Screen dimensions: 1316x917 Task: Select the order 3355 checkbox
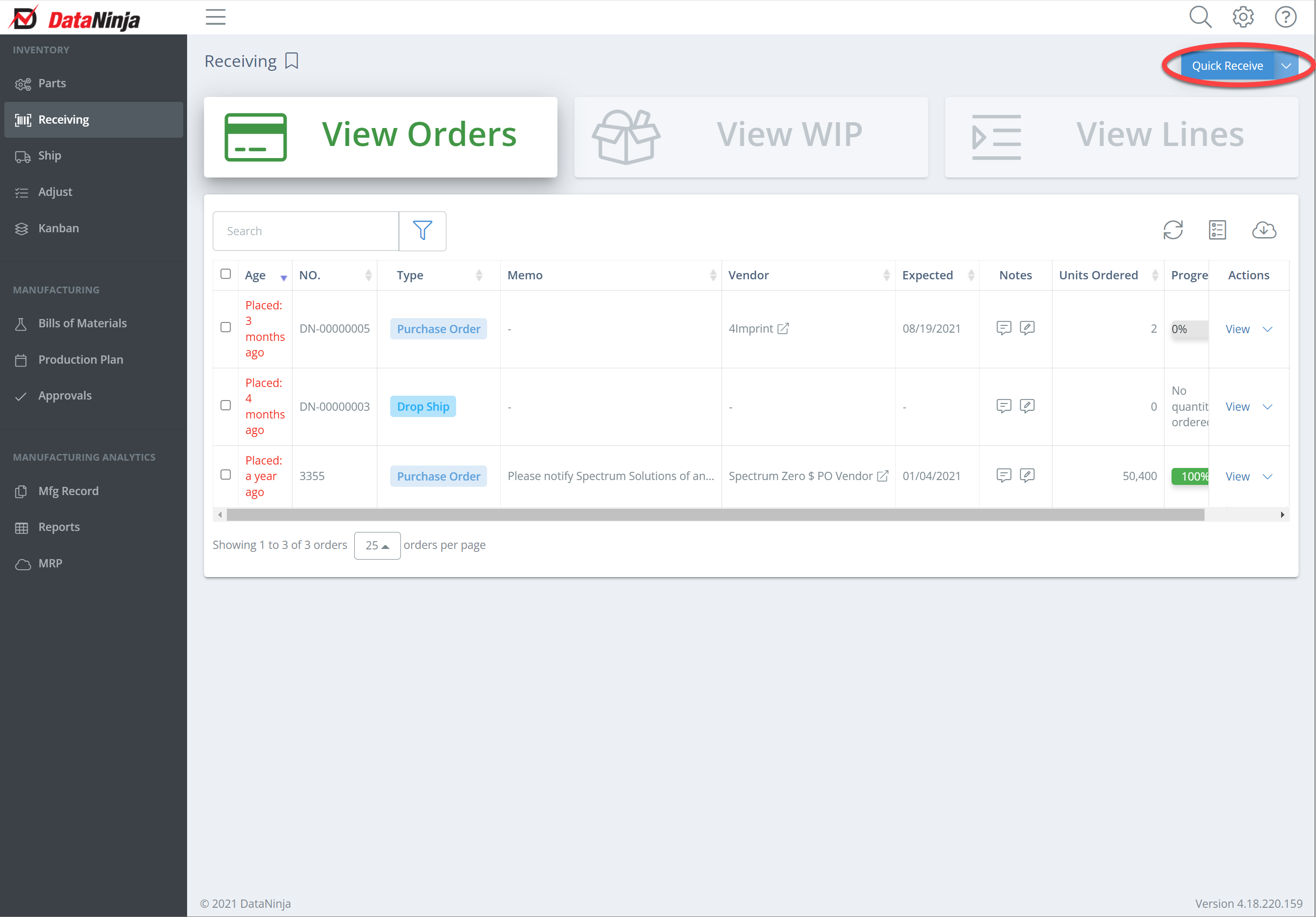click(226, 475)
